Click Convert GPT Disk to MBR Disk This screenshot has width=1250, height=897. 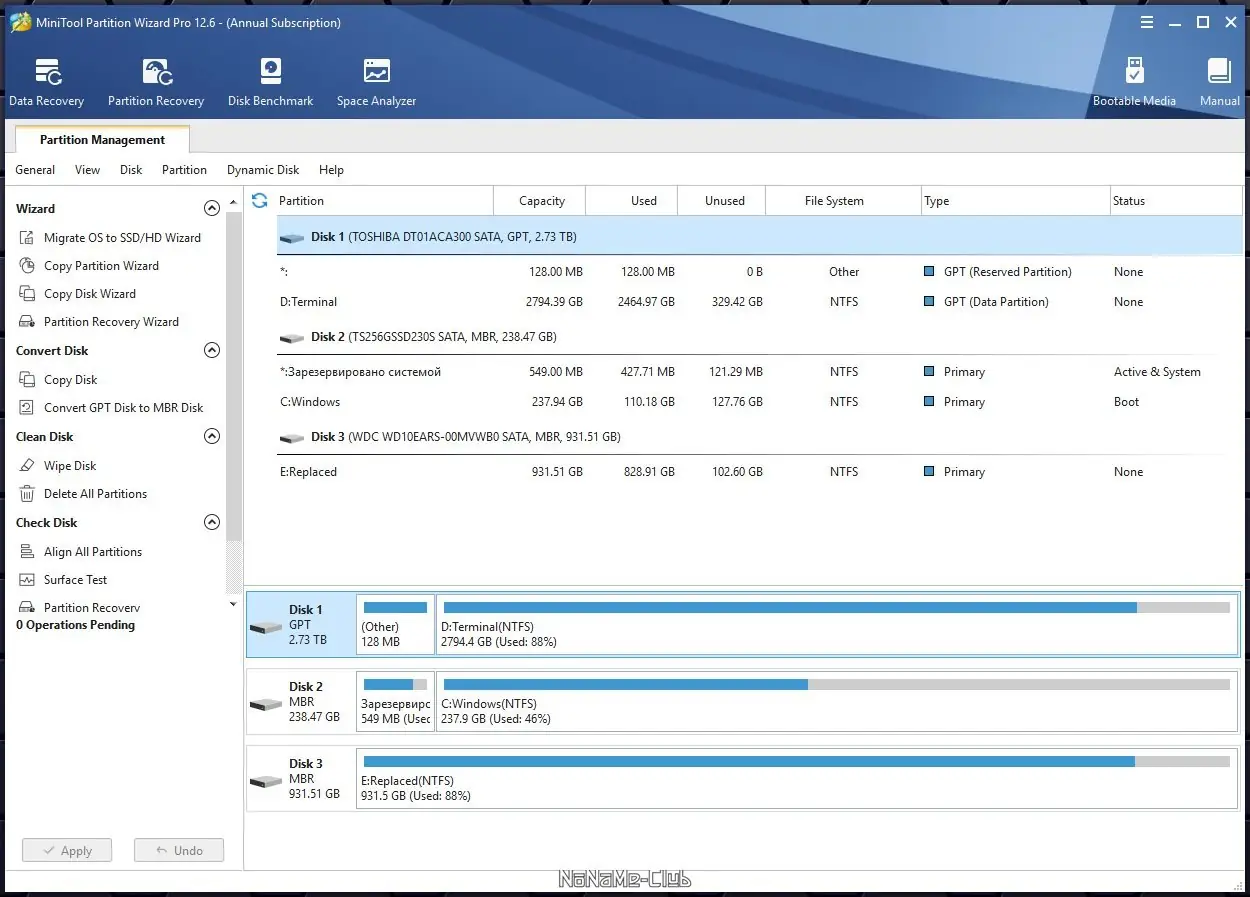(123, 408)
